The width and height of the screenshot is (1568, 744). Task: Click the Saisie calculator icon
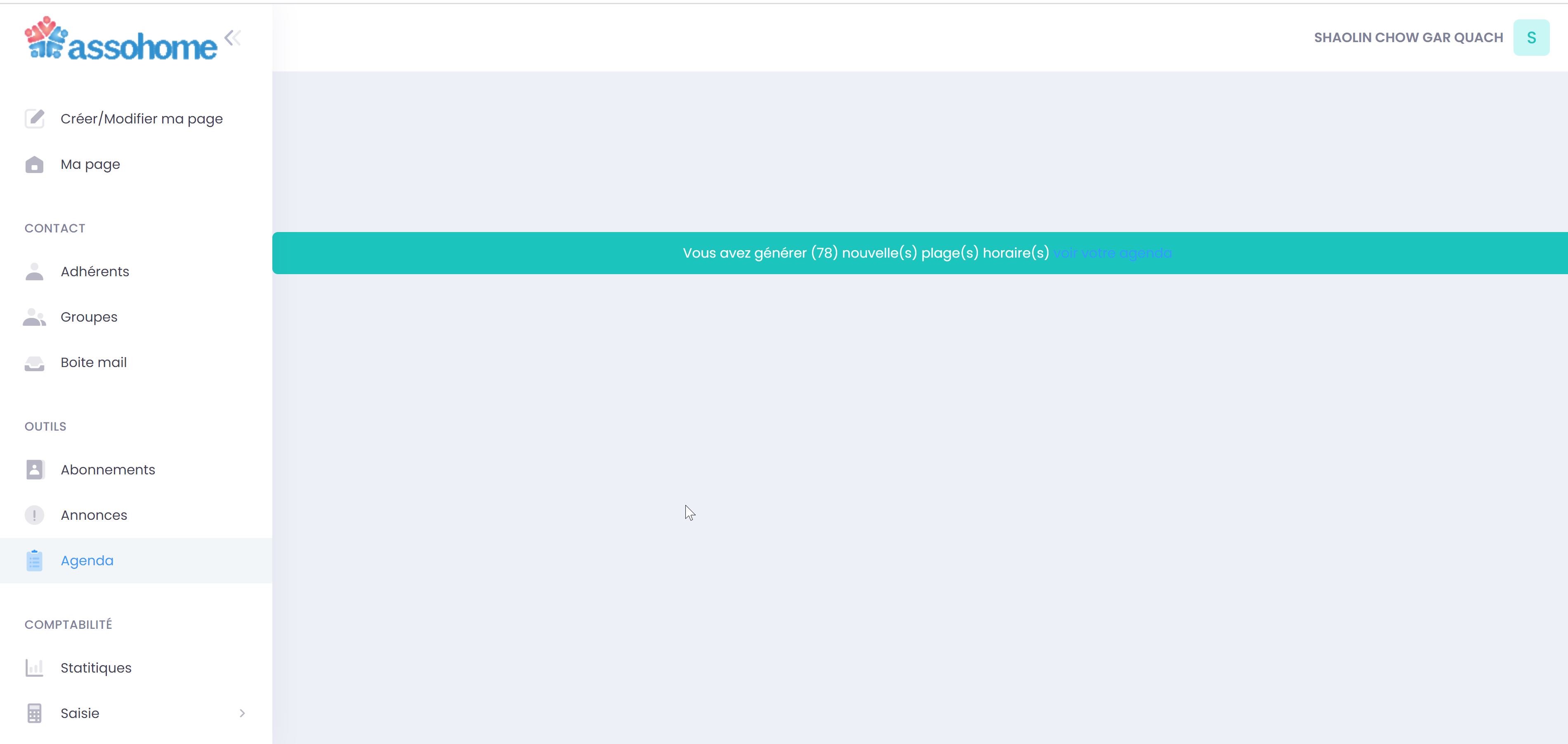(x=34, y=713)
